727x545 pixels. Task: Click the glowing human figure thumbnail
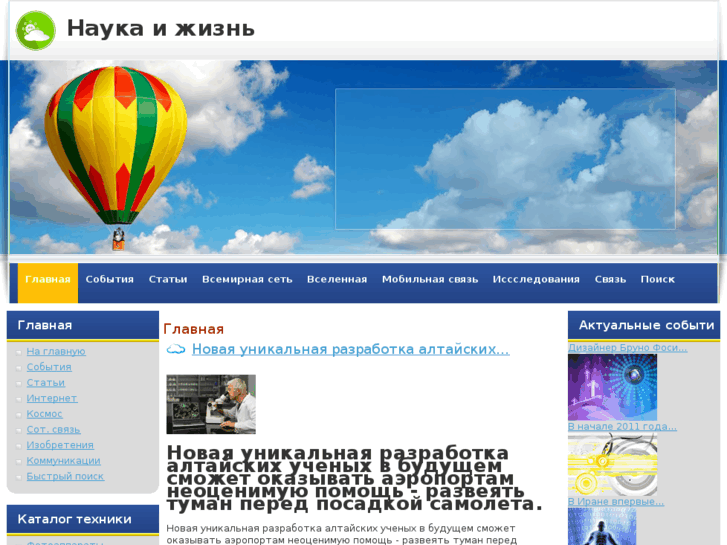click(602, 526)
